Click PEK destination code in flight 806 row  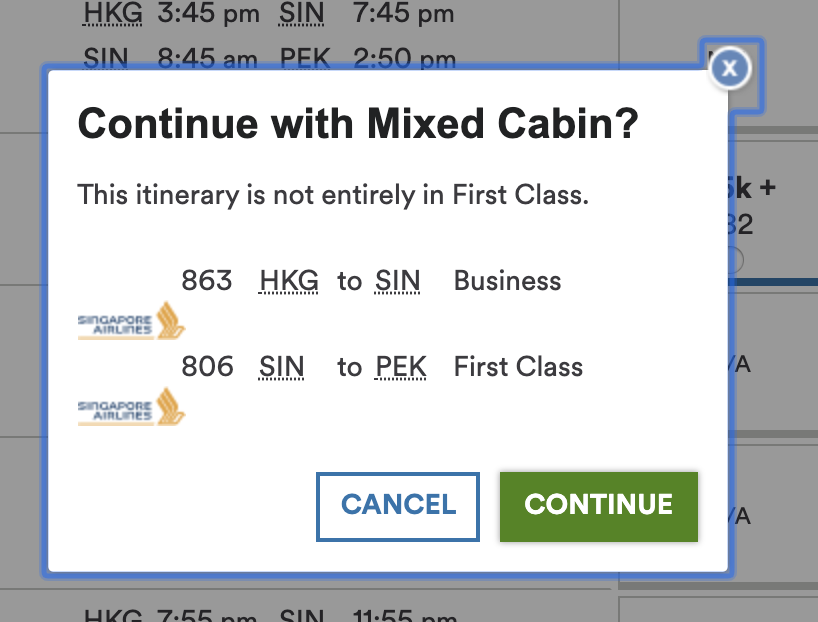tap(401, 367)
